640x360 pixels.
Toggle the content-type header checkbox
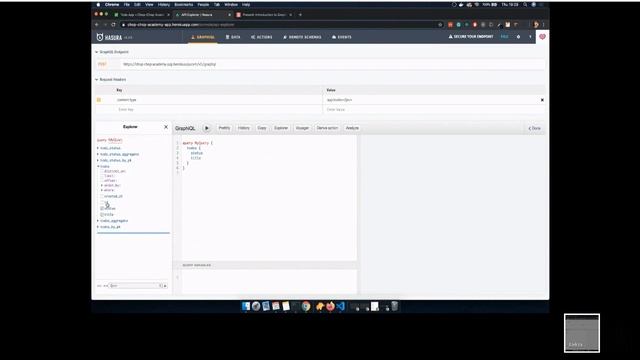point(99,100)
